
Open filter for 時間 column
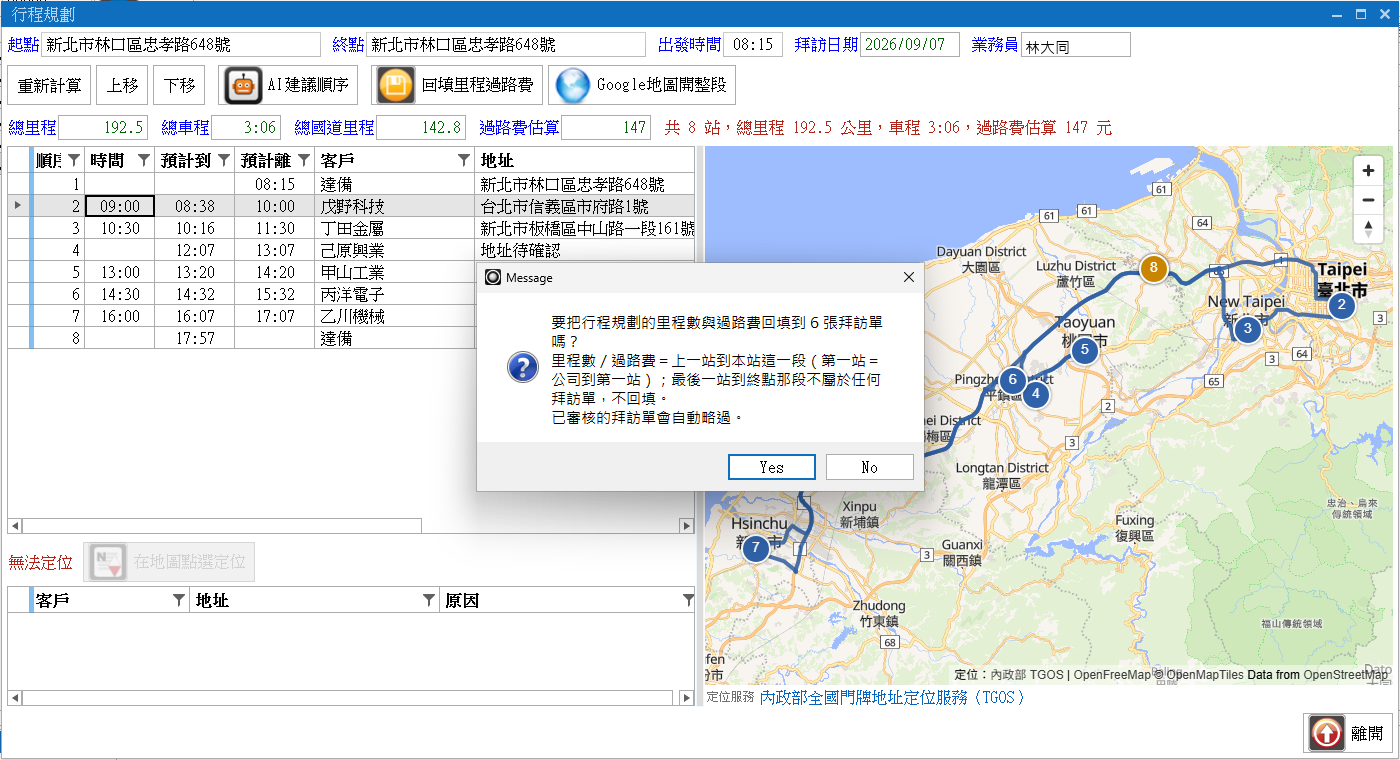pyautogui.click(x=143, y=160)
